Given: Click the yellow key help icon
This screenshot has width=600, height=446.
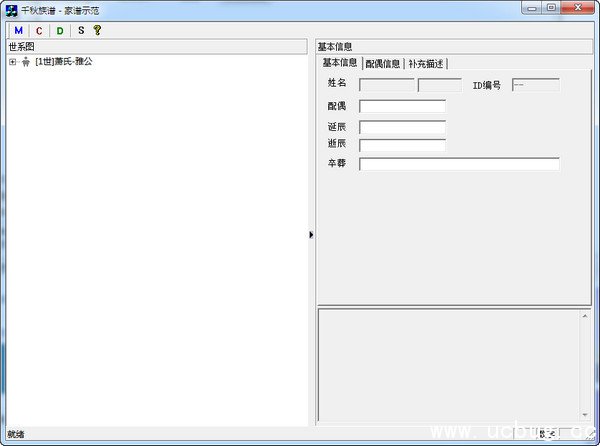Looking at the screenshot, I should [97, 31].
